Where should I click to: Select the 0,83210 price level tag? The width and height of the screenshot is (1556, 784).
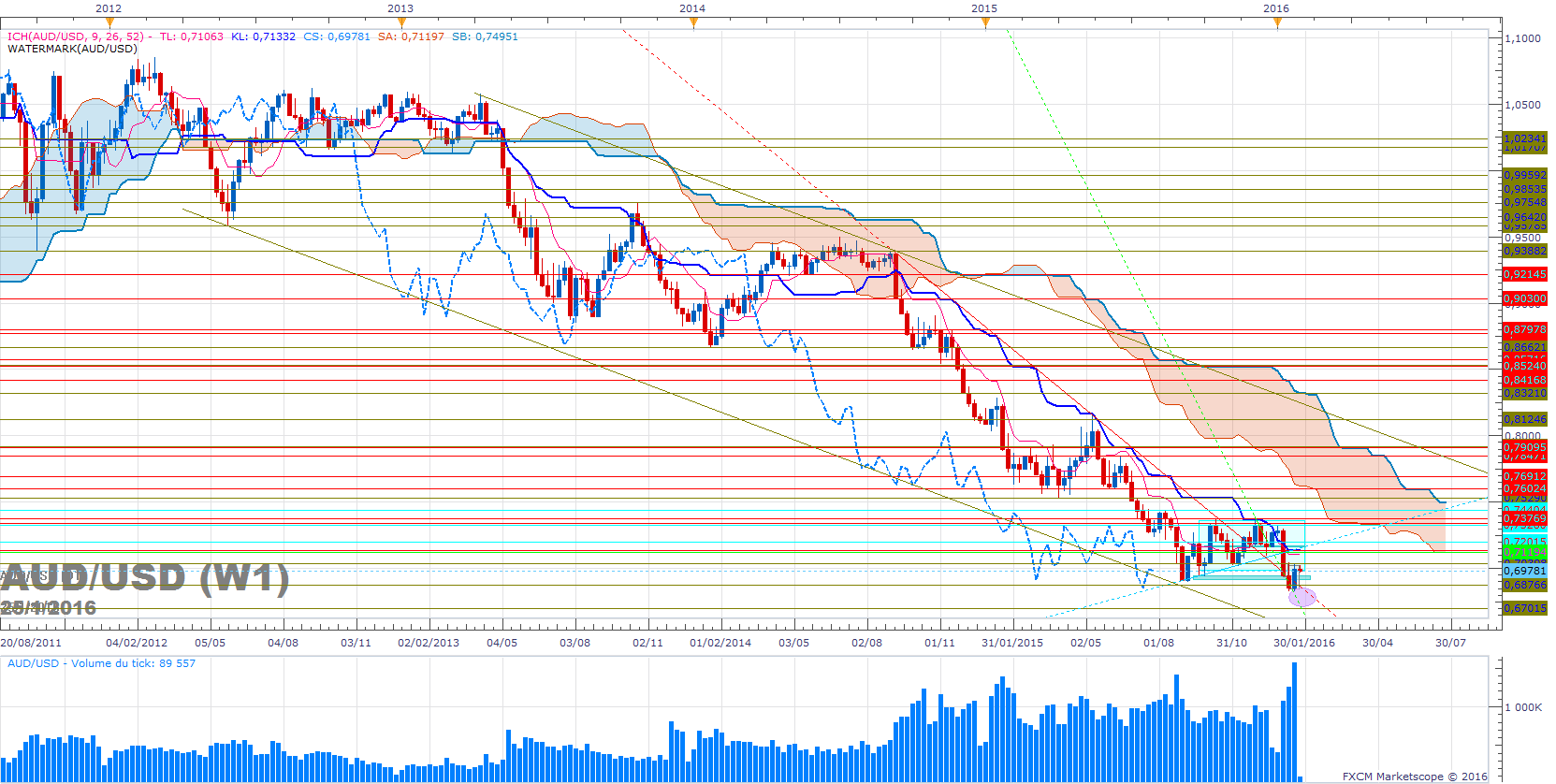(1525, 393)
